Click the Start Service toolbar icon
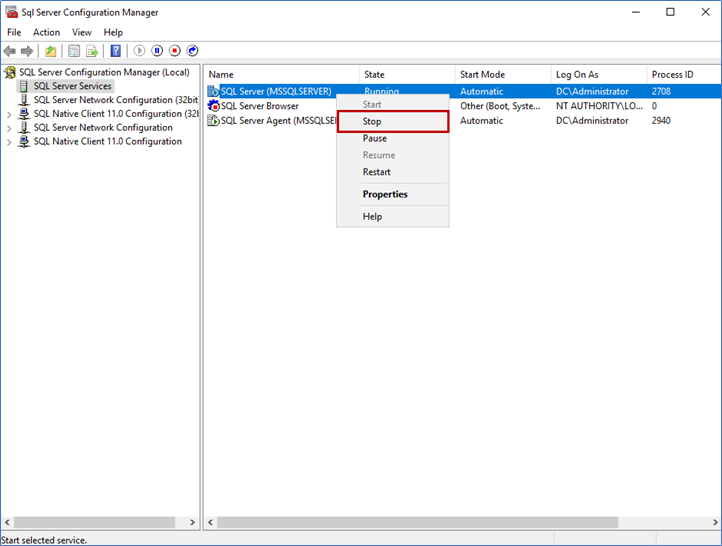Image resolution: width=722 pixels, height=546 pixels. click(x=139, y=51)
